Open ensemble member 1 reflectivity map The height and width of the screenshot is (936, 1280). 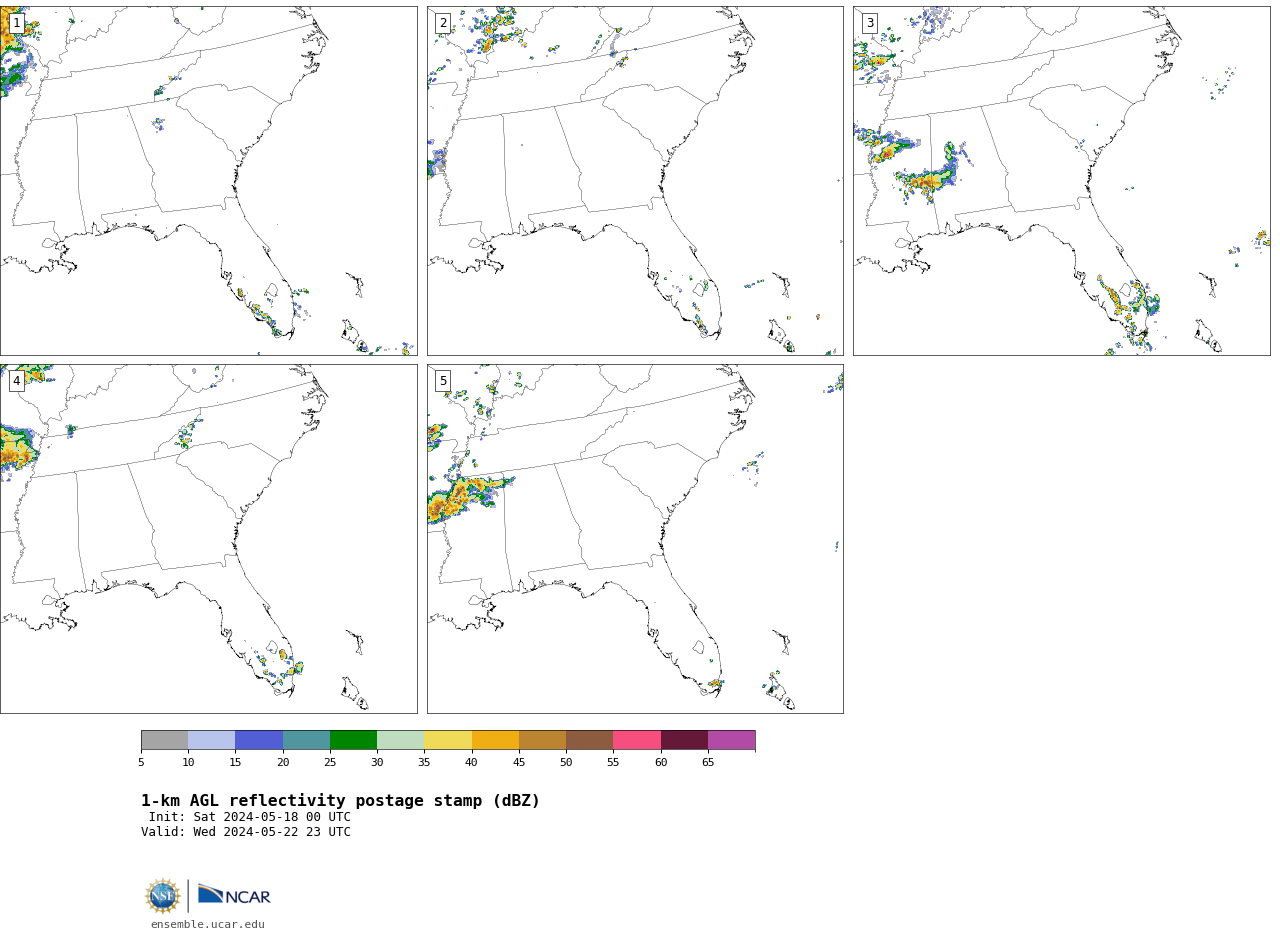[x=208, y=181]
